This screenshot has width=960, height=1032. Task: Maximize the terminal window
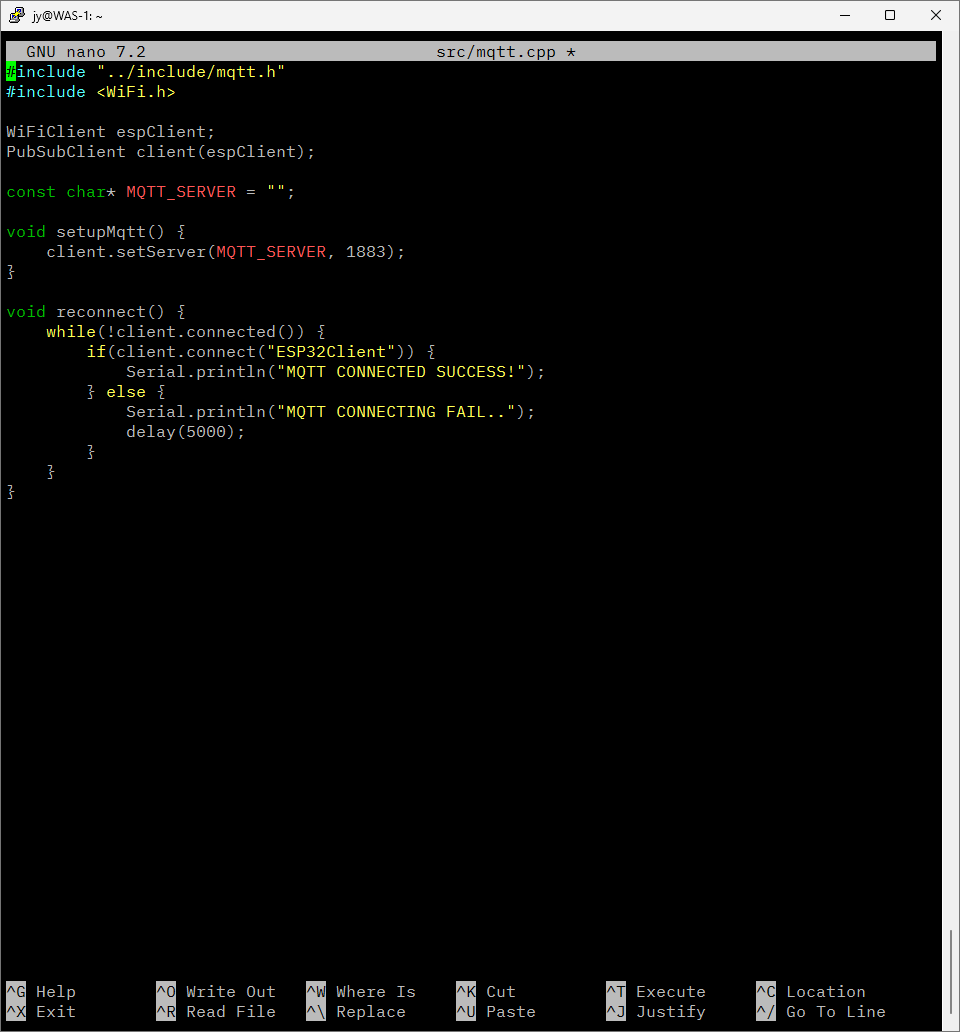(890, 15)
